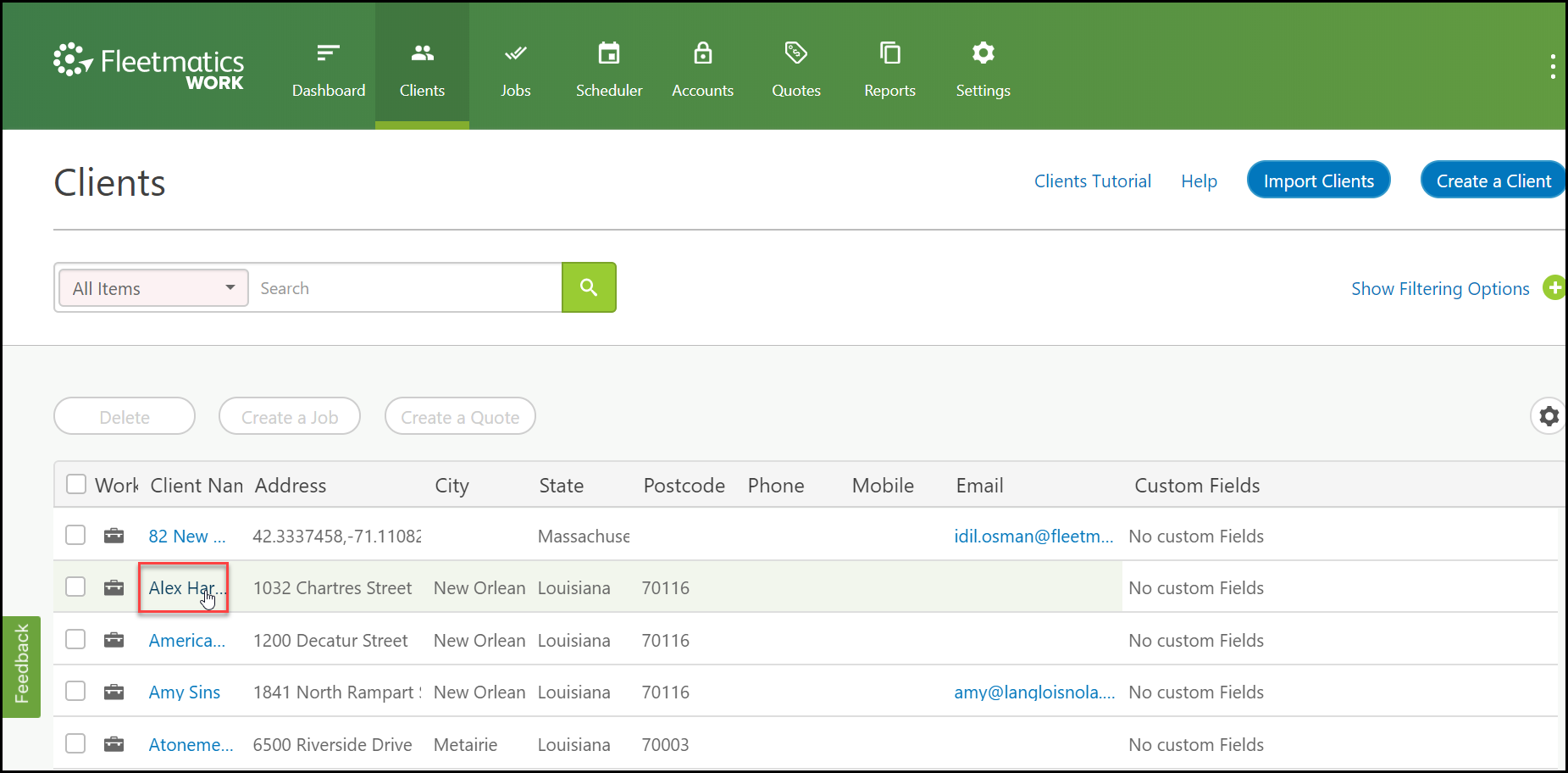Viewport: 1568px width, 773px height.
Task: Click the green search magnifier button
Action: pyautogui.click(x=589, y=287)
